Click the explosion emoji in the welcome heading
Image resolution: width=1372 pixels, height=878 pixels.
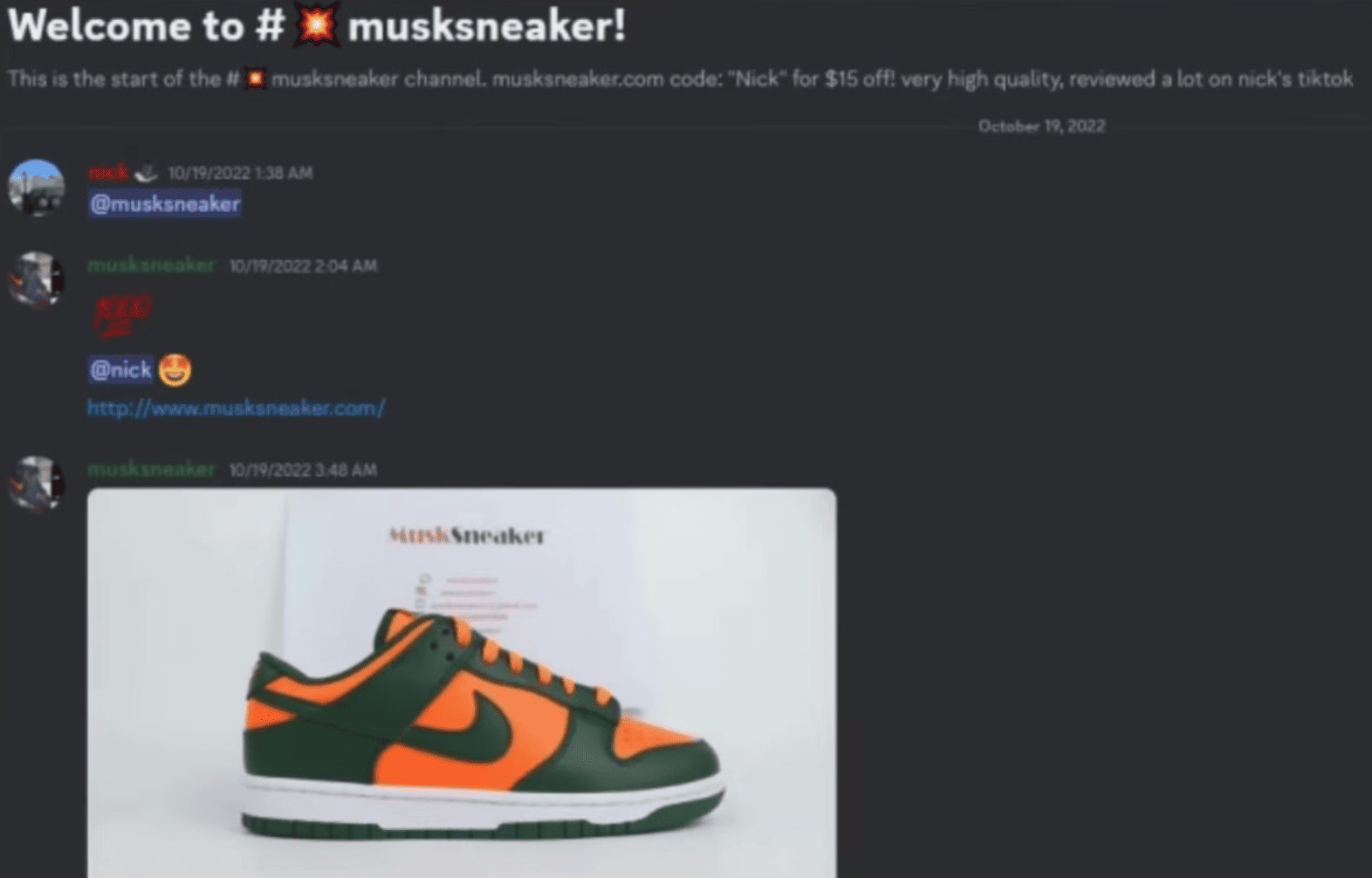tap(316, 24)
